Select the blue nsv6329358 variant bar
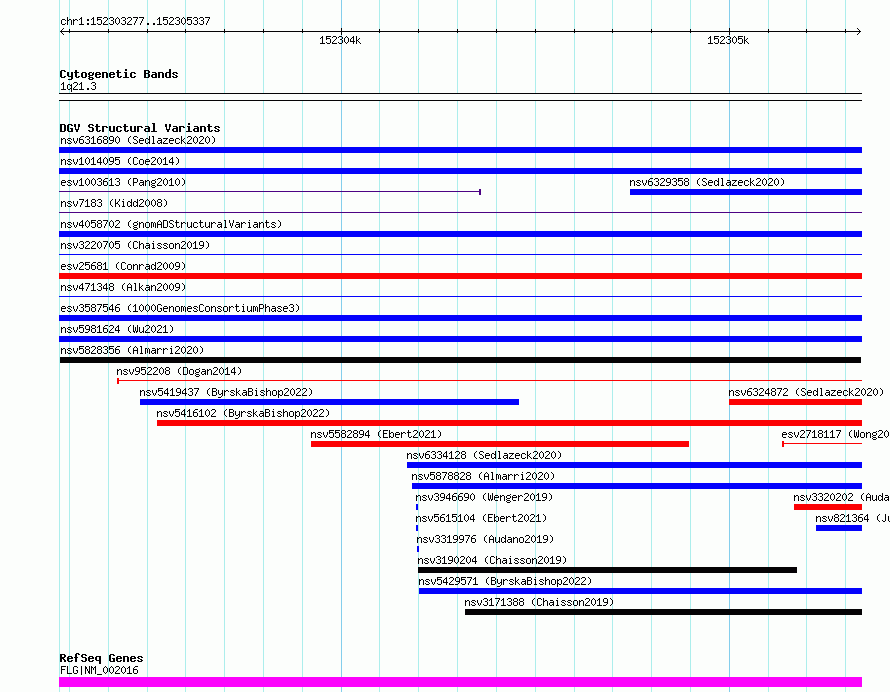 coord(746,192)
